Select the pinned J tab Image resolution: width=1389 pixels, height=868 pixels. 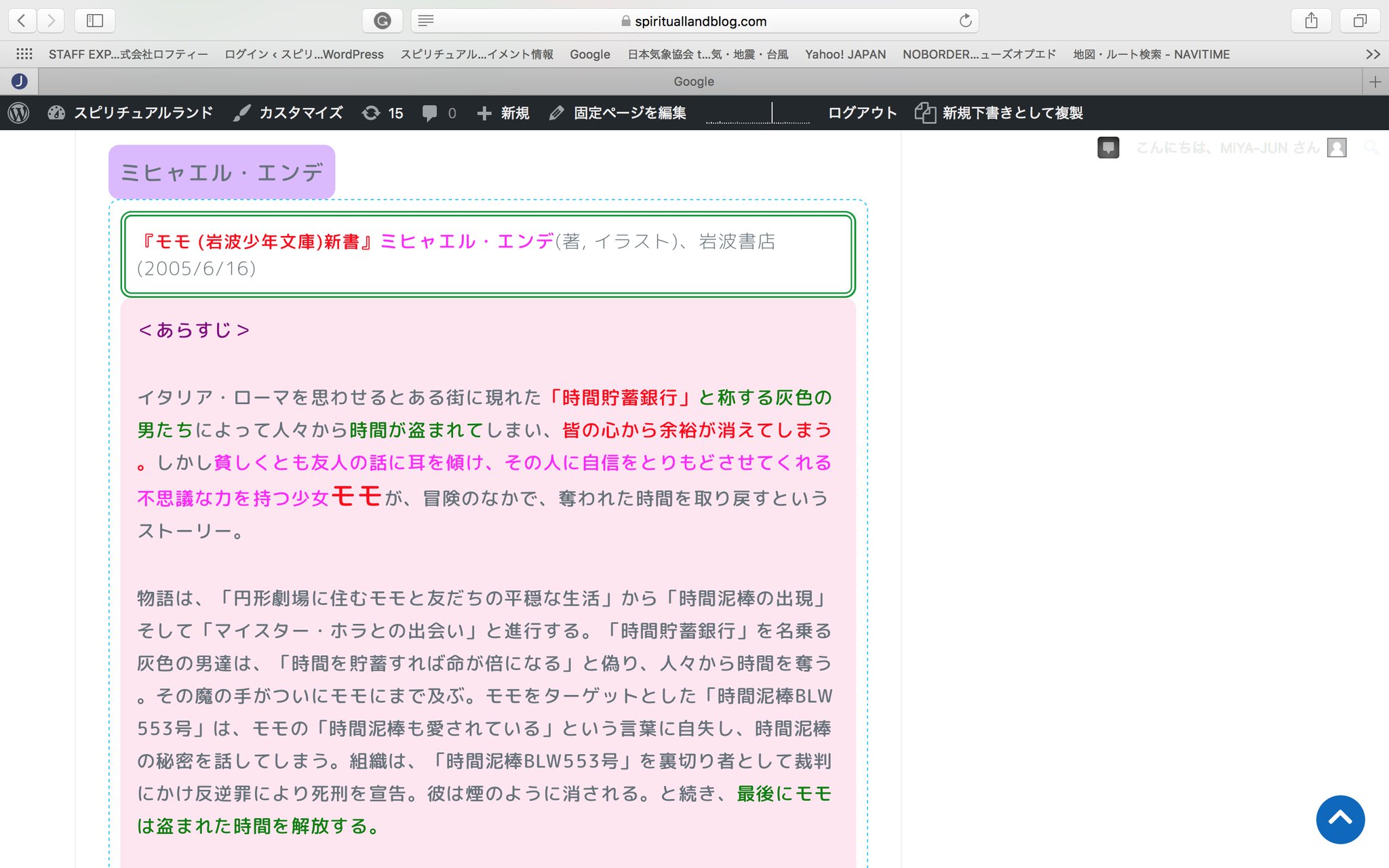point(20,81)
